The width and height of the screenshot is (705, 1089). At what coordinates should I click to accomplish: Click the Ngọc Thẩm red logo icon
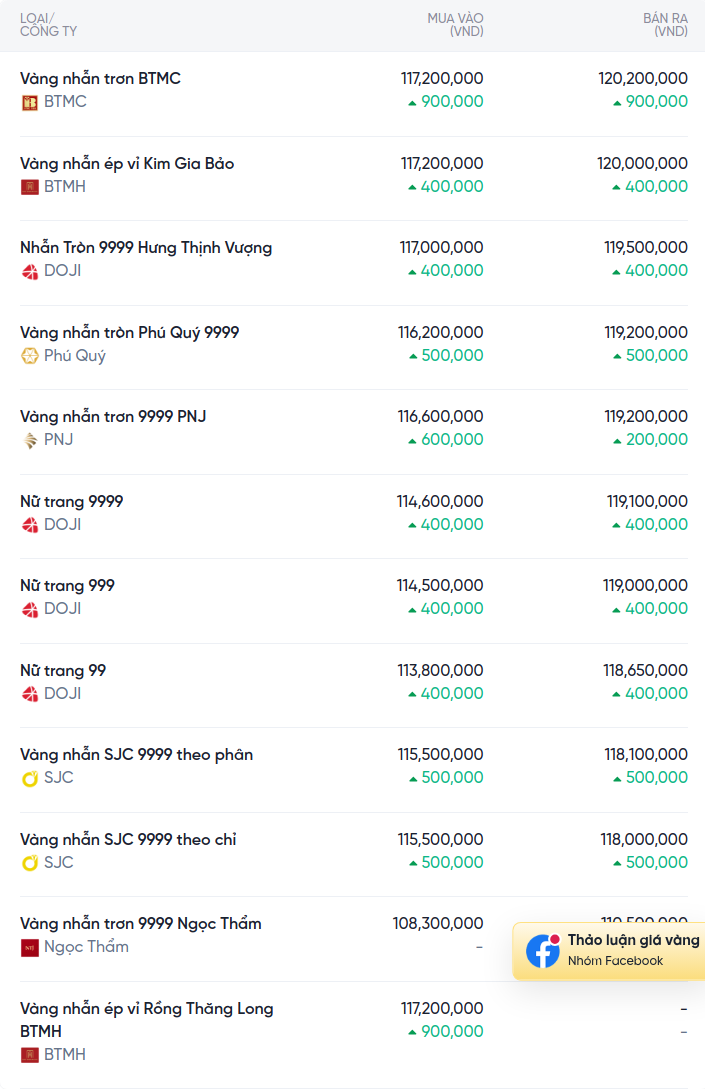tap(30, 947)
